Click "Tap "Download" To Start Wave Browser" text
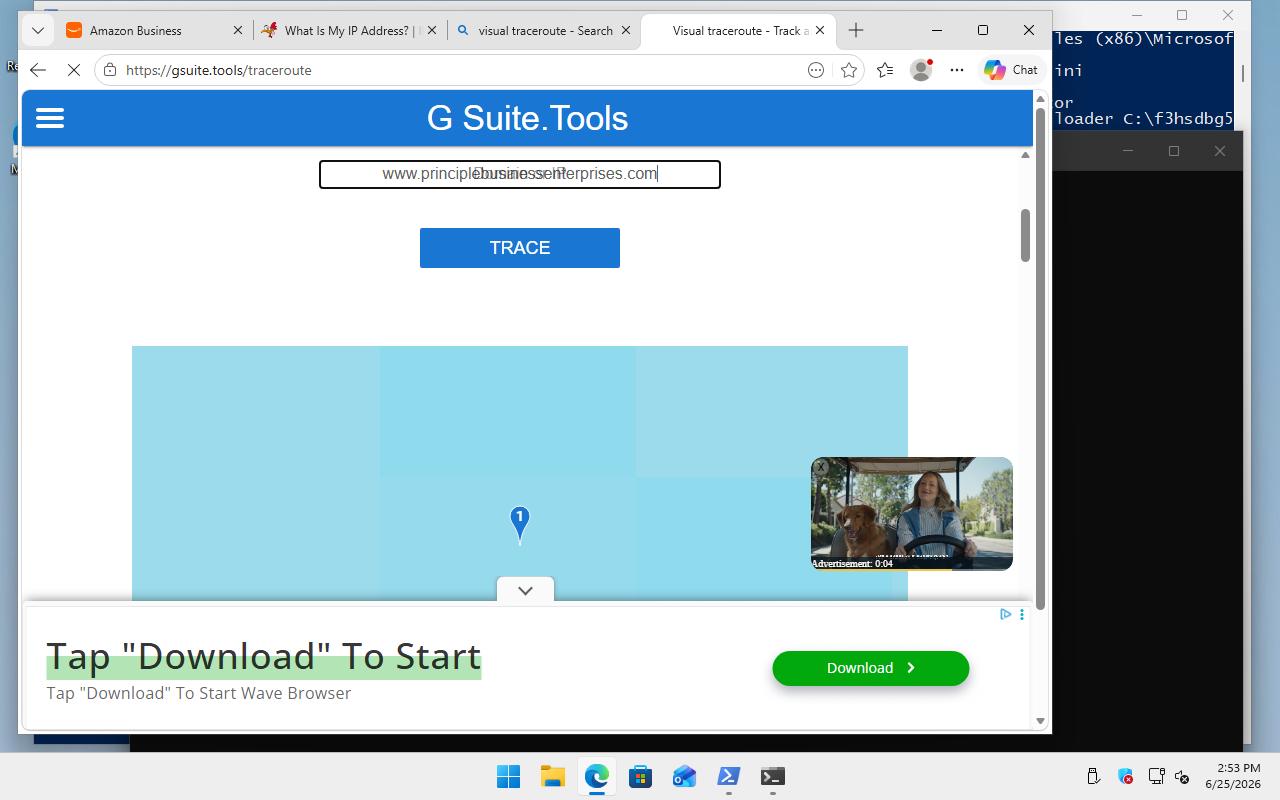 [x=198, y=693]
